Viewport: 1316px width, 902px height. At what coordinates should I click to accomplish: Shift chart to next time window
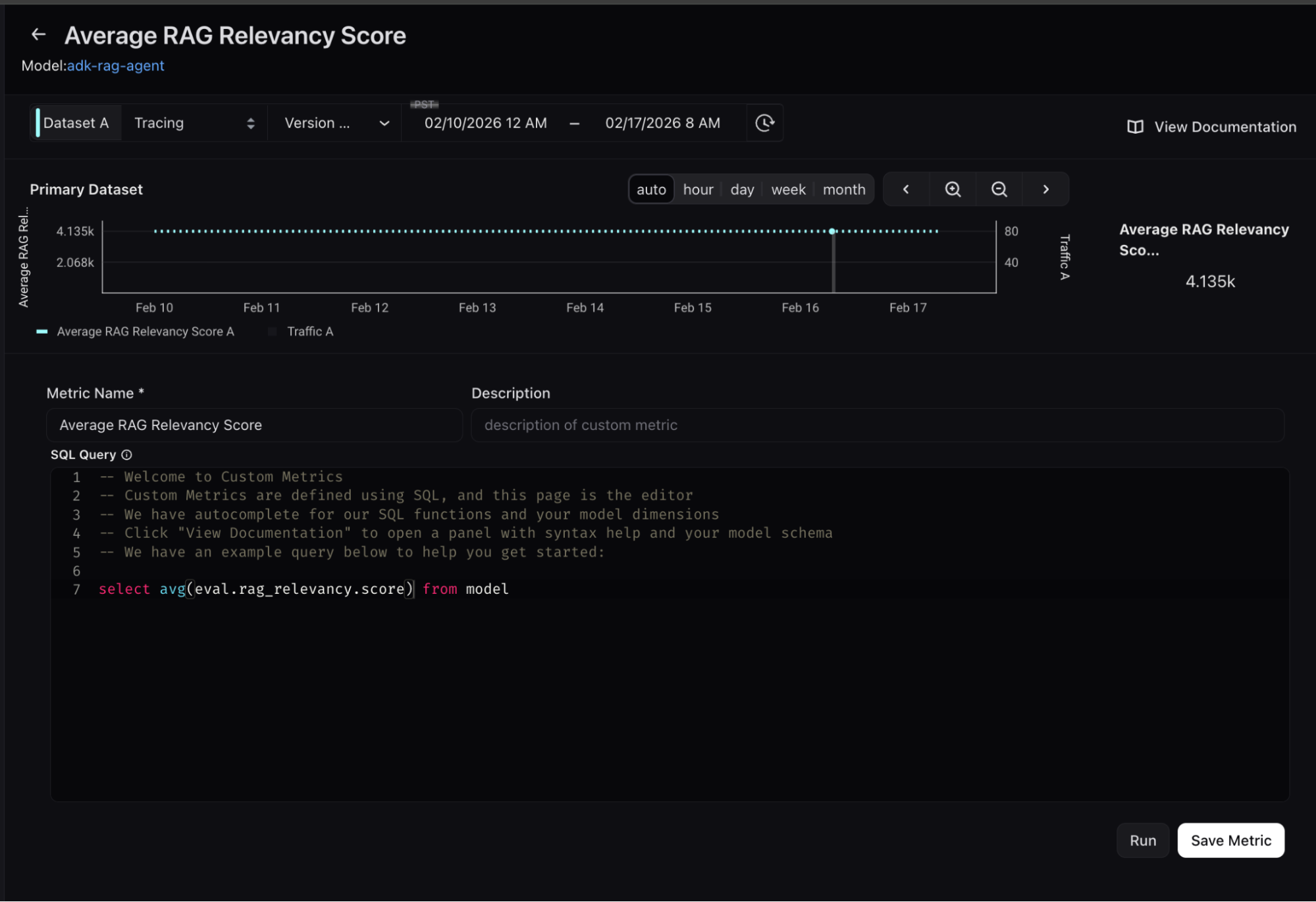(x=1045, y=190)
